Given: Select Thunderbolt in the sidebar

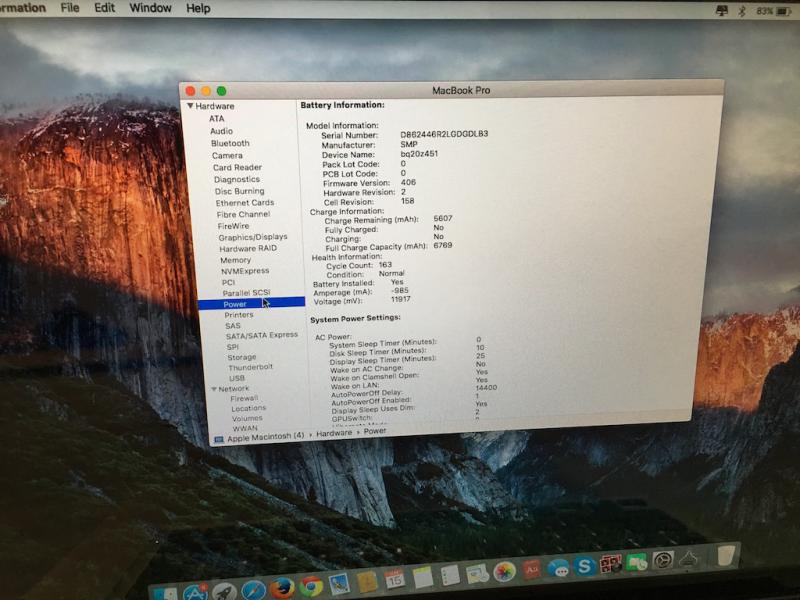Looking at the screenshot, I should coord(250,367).
